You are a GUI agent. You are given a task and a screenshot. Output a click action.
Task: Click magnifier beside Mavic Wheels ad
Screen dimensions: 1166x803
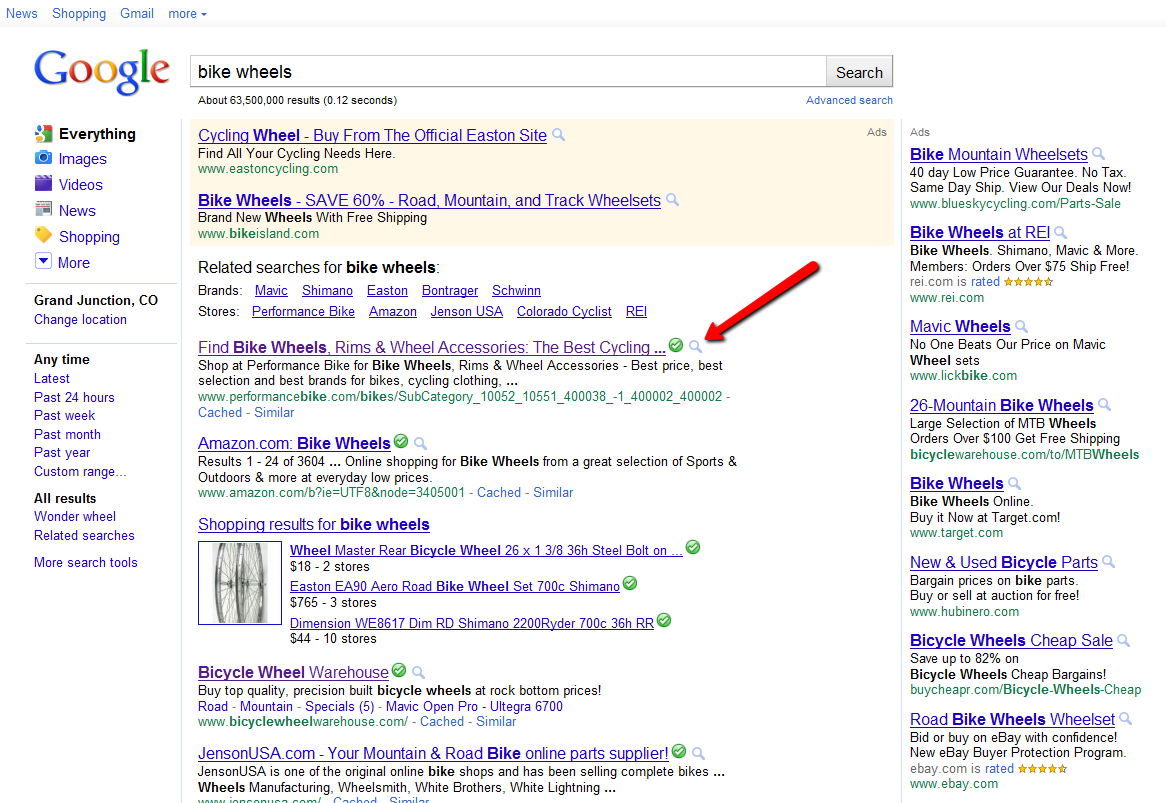click(1021, 326)
